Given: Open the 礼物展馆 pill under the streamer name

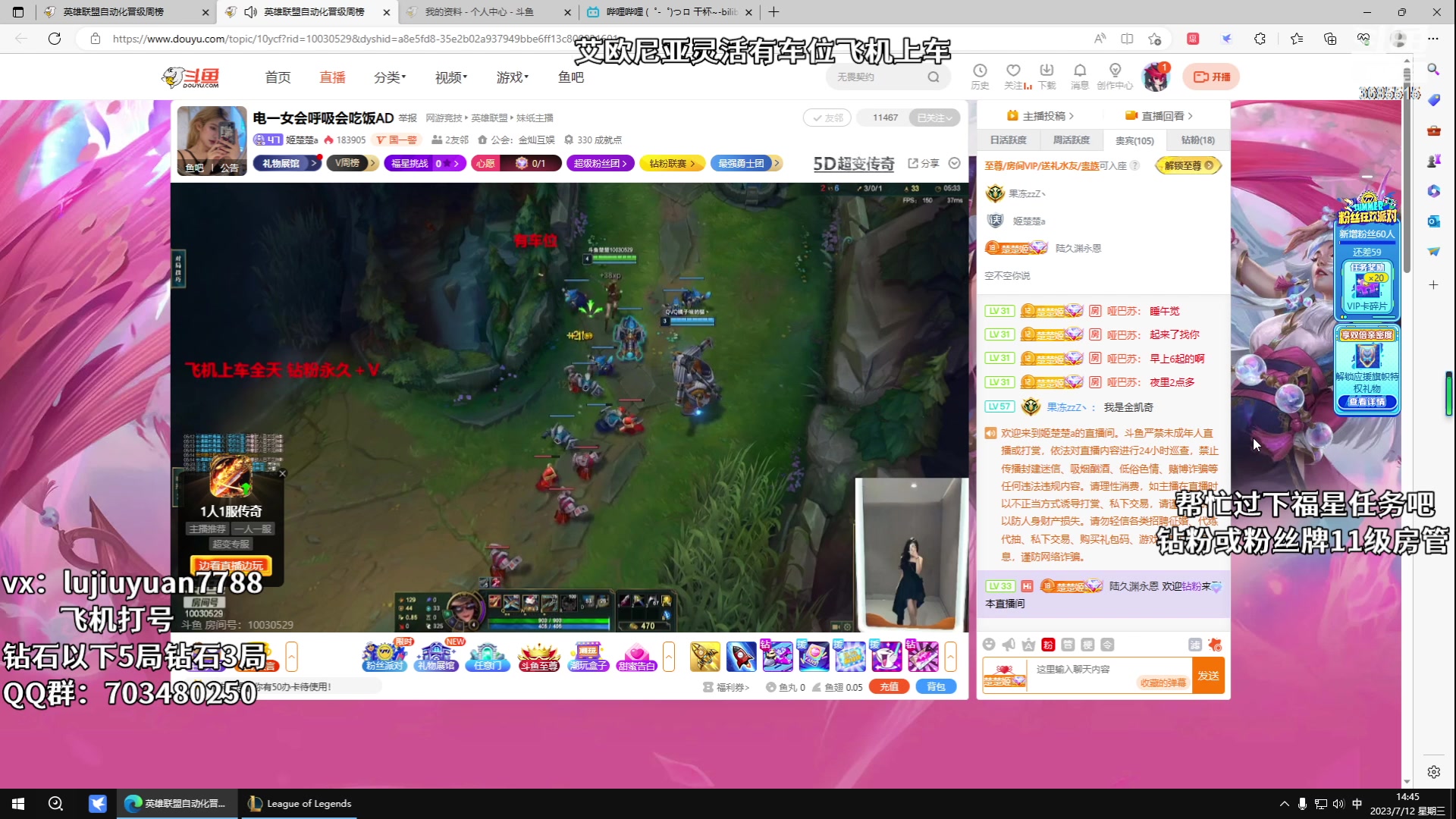Looking at the screenshot, I should 287,163.
